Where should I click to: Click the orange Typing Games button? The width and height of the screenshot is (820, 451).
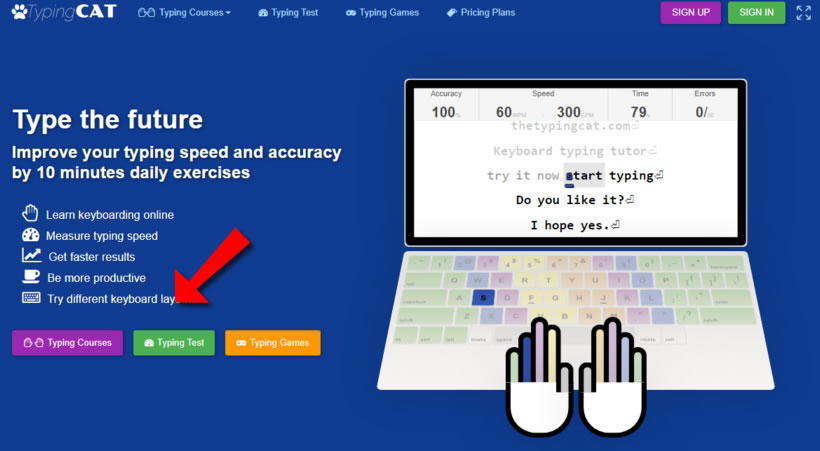click(272, 343)
